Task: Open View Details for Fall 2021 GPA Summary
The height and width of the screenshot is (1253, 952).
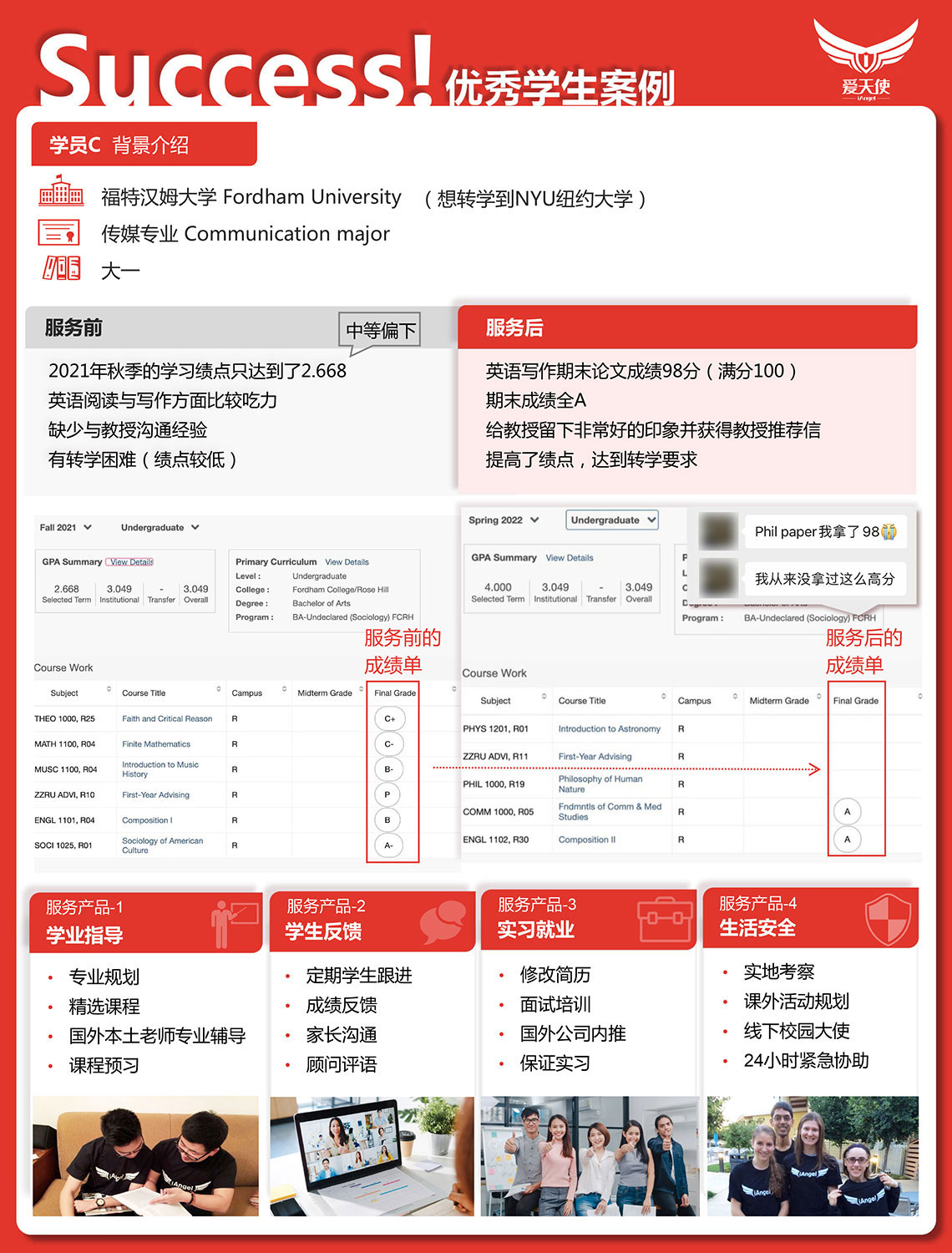Action: [x=131, y=562]
